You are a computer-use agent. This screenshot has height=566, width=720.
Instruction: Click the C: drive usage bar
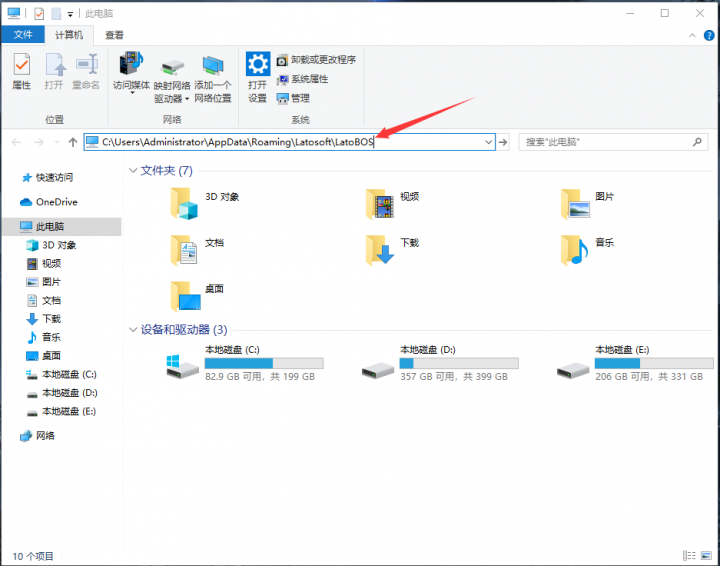point(264,363)
